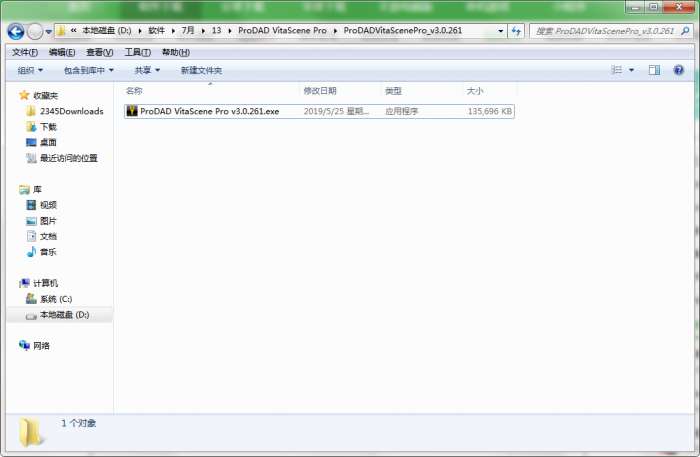Create a folder with 新建文件夹
Image resolution: width=700 pixels, height=457 pixels.
(201, 70)
